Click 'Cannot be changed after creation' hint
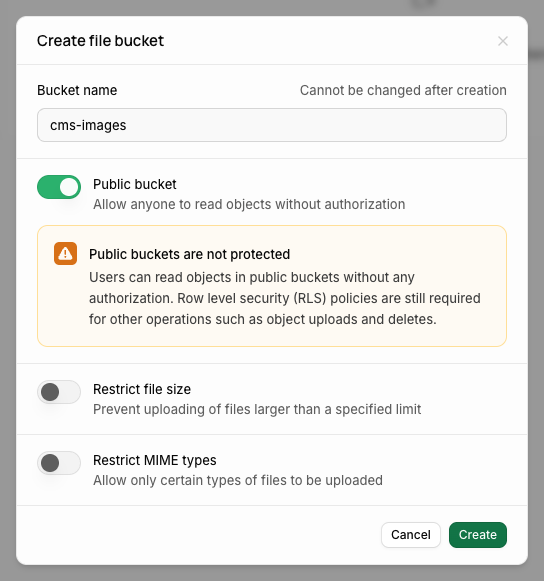The height and width of the screenshot is (581, 544). (403, 90)
